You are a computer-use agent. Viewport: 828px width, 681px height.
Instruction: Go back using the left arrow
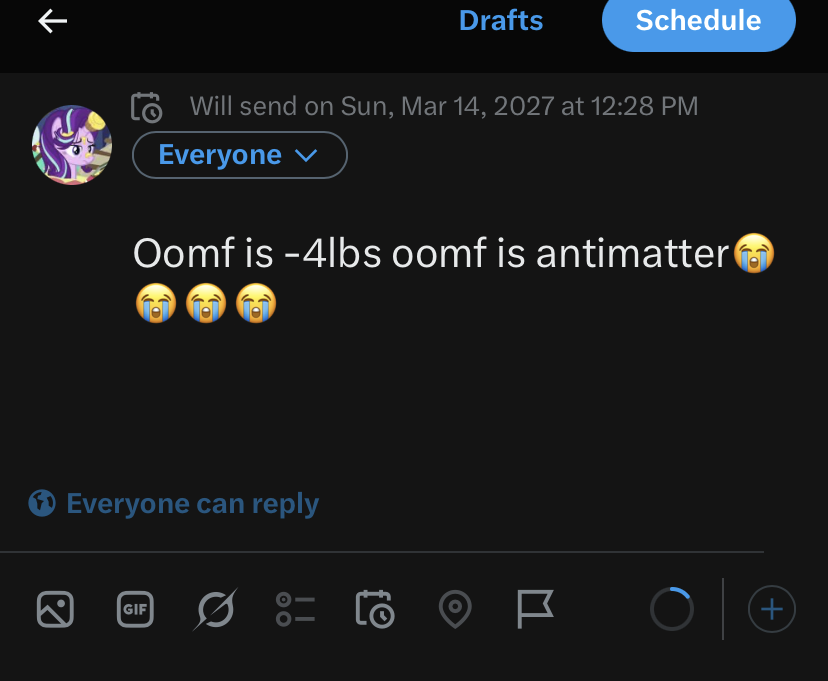[52, 21]
